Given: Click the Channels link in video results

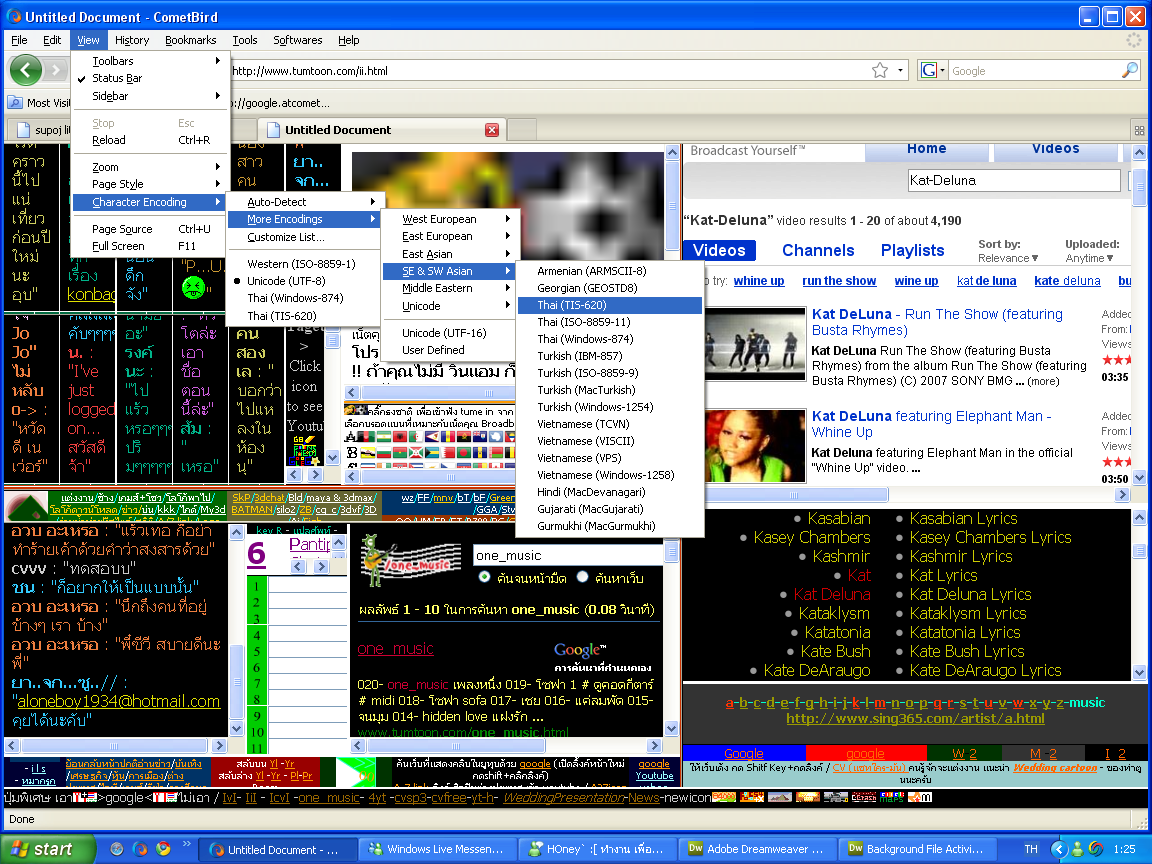Looking at the screenshot, I should pos(818,250).
